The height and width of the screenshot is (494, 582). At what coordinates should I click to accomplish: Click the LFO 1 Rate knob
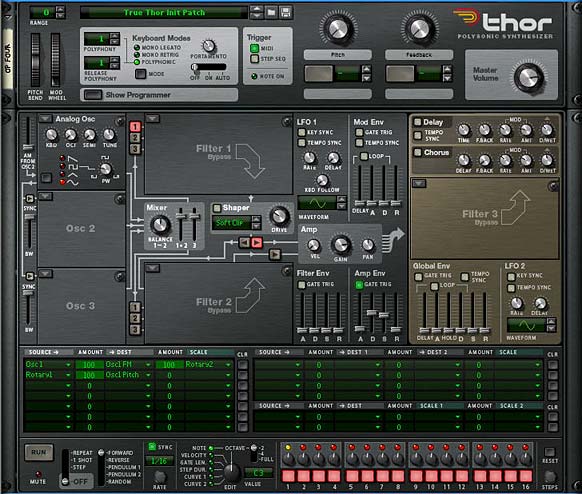(310, 158)
